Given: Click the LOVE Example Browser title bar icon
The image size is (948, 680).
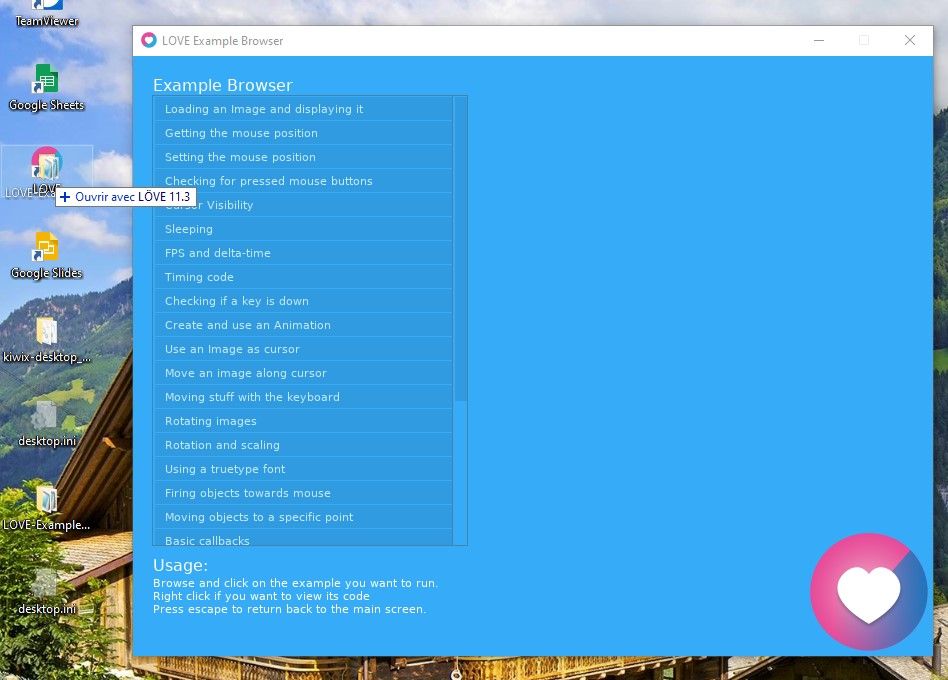Looking at the screenshot, I should tap(149, 40).
